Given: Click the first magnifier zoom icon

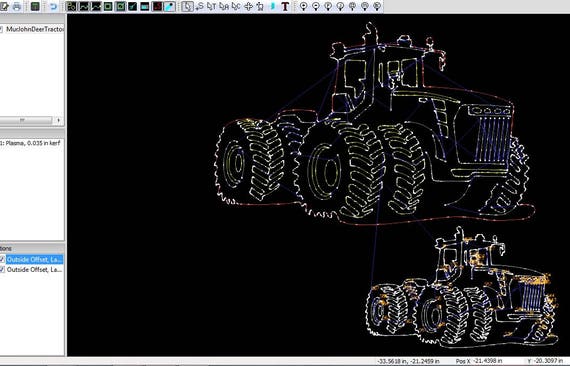Looking at the screenshot, I should click(x=304, y=7).
